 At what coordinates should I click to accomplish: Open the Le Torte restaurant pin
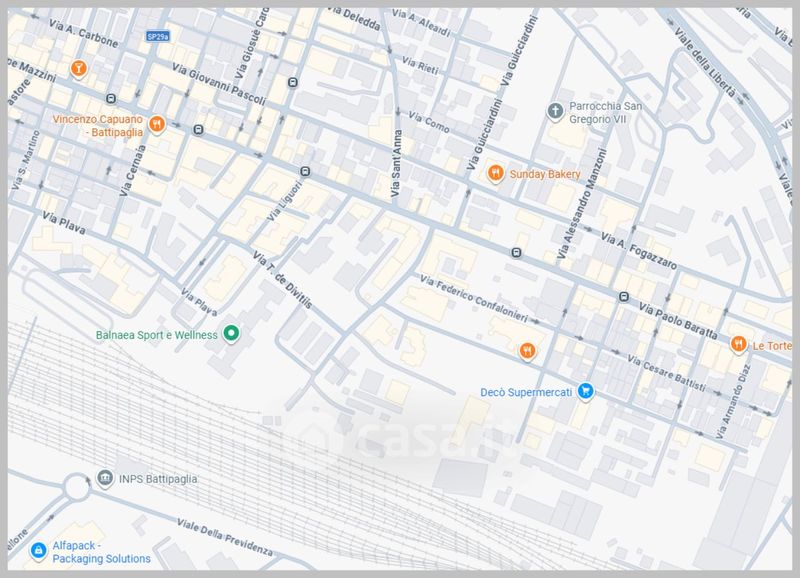[x=738, y=344]
